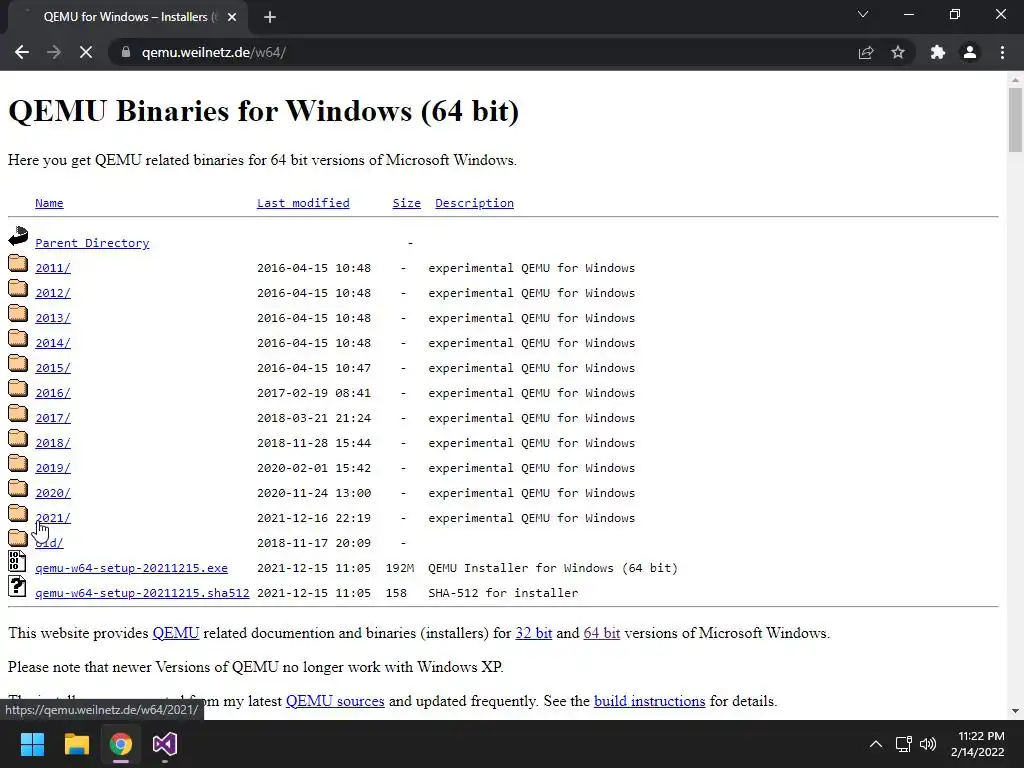The width and height of the screenshot is (1024, 768).
Task: Open Visual Studio from the taskbar
Action: [x=165, y=744]
